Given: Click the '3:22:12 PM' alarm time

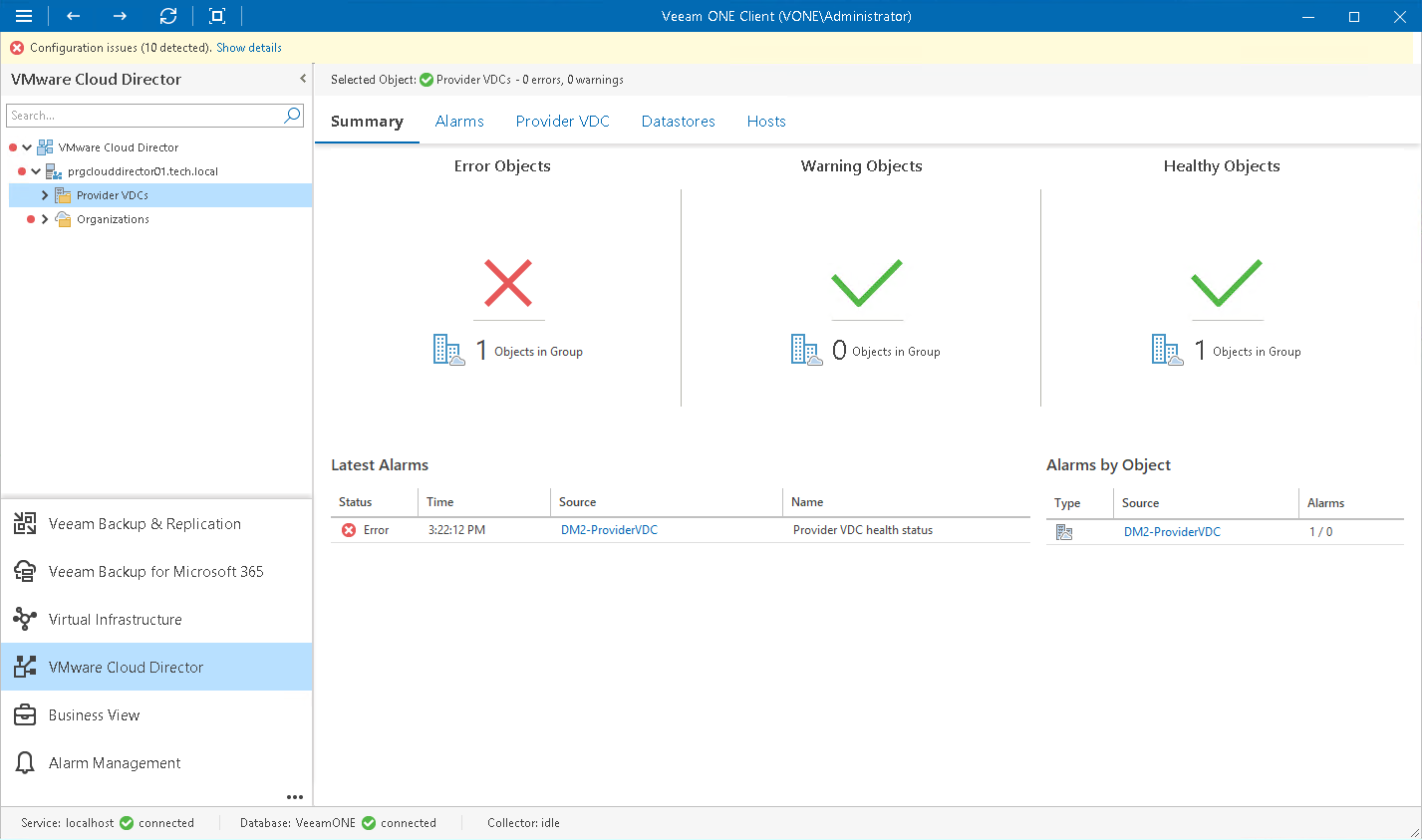Looking at the screenshot, I should [x=456, y=530].
